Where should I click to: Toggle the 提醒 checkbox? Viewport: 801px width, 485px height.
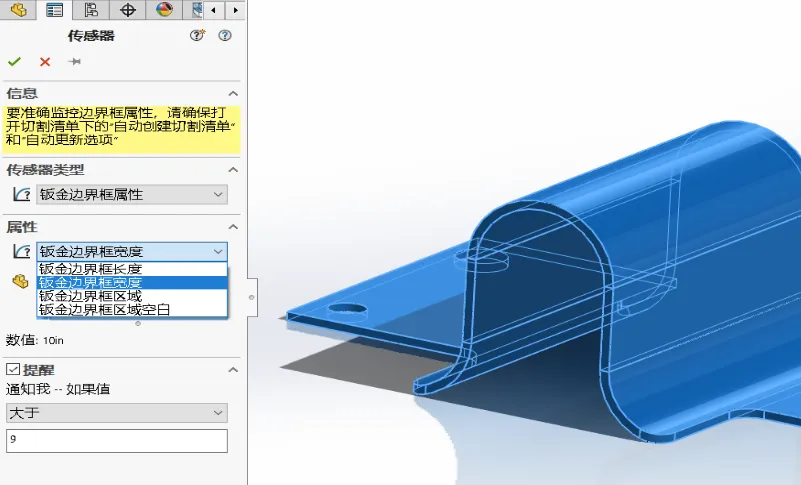13,369
